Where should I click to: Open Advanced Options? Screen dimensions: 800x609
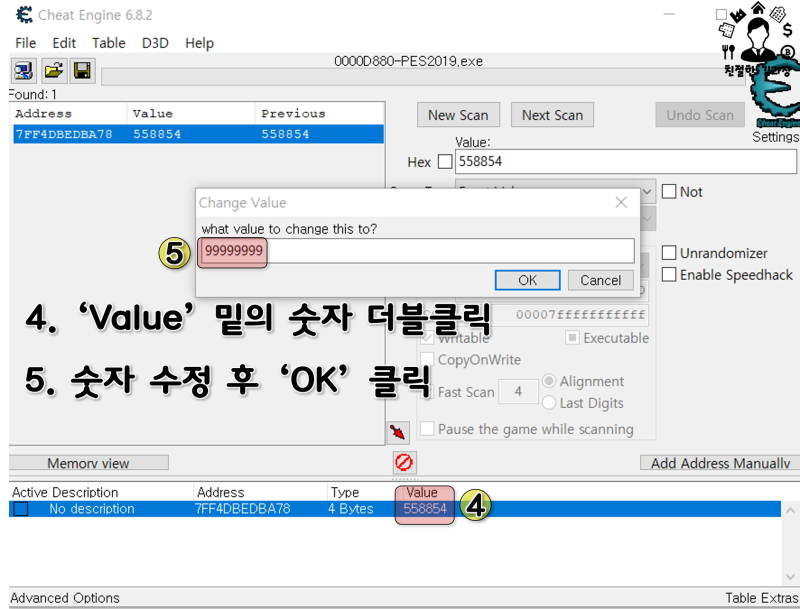[x=65, y=598]
